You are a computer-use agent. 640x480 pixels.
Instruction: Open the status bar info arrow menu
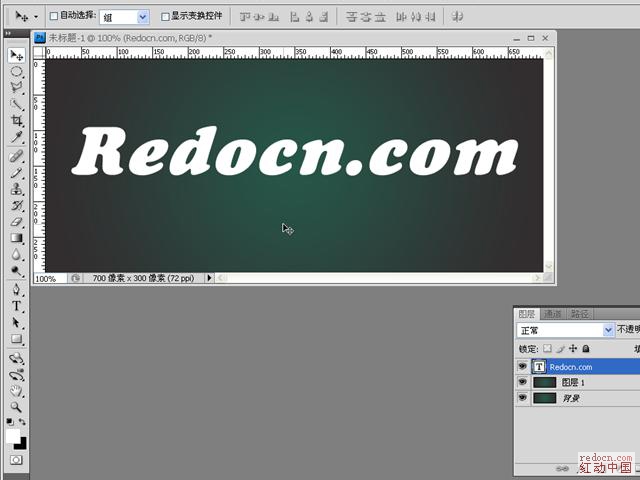coord(209,278)
